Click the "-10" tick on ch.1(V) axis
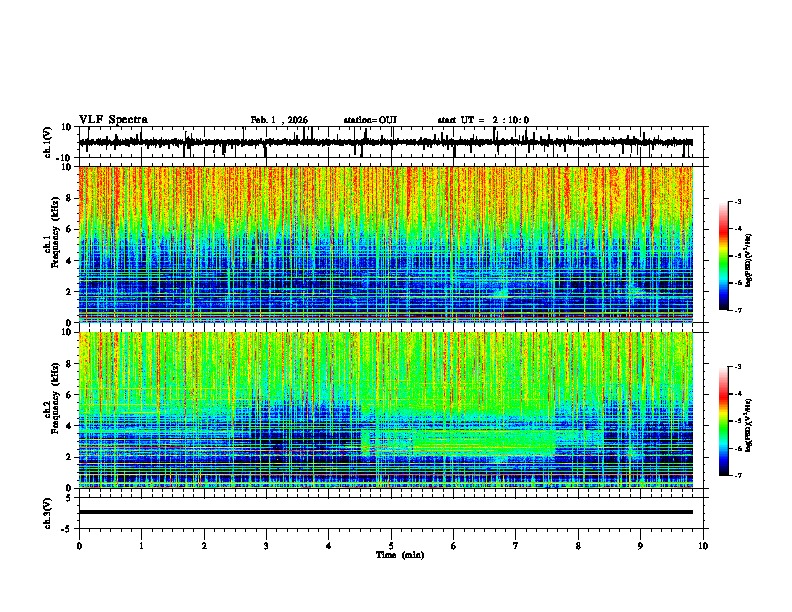This screenshot has width=792, height=612. click(65, 158)
